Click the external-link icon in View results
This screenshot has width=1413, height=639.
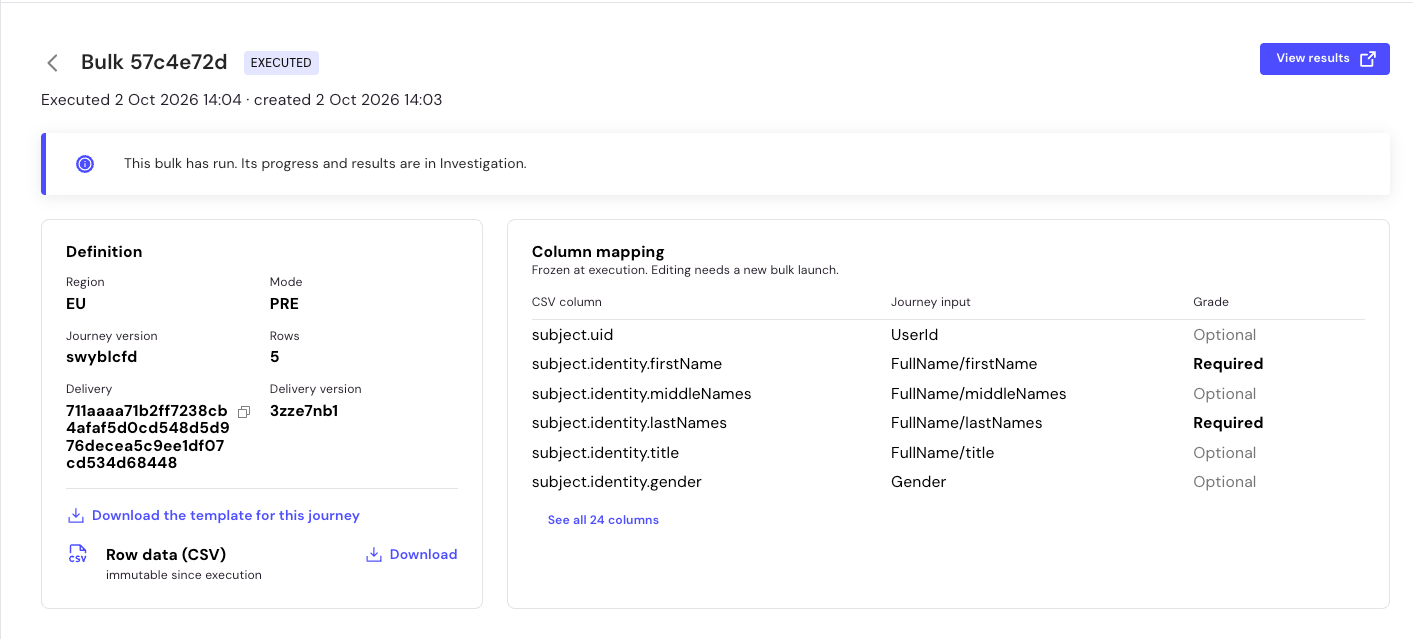pos(1368,59)
